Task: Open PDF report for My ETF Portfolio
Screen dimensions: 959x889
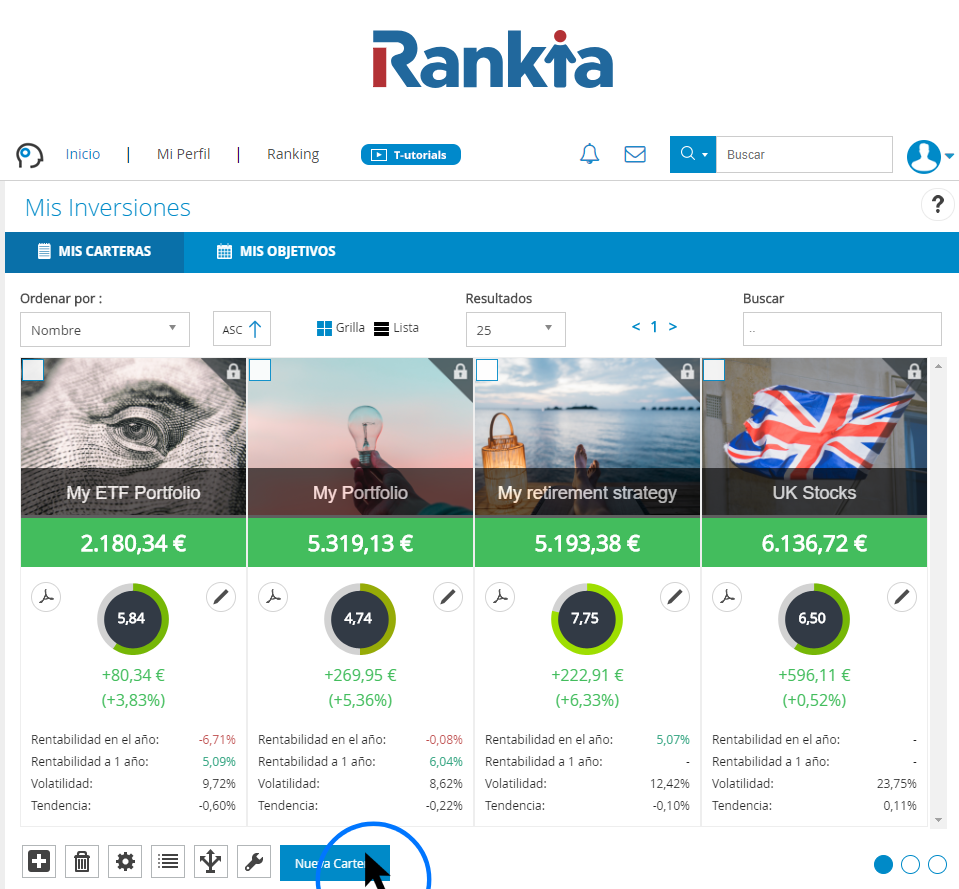Action: [47, 597]
